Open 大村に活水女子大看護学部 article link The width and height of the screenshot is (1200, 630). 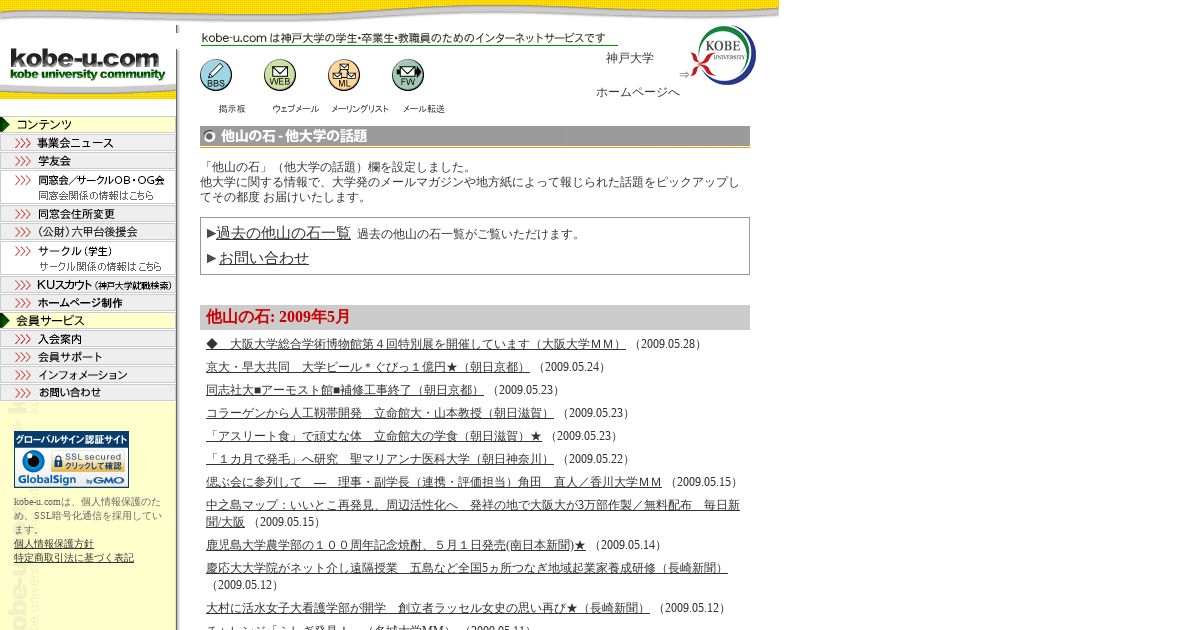(428, 608)
